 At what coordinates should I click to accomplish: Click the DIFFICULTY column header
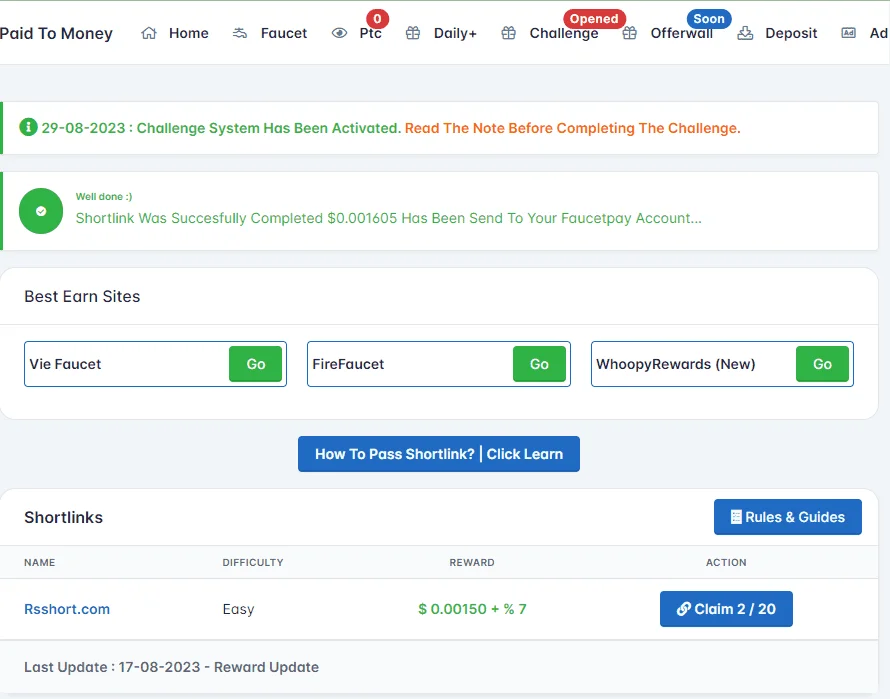coord(253,562)
